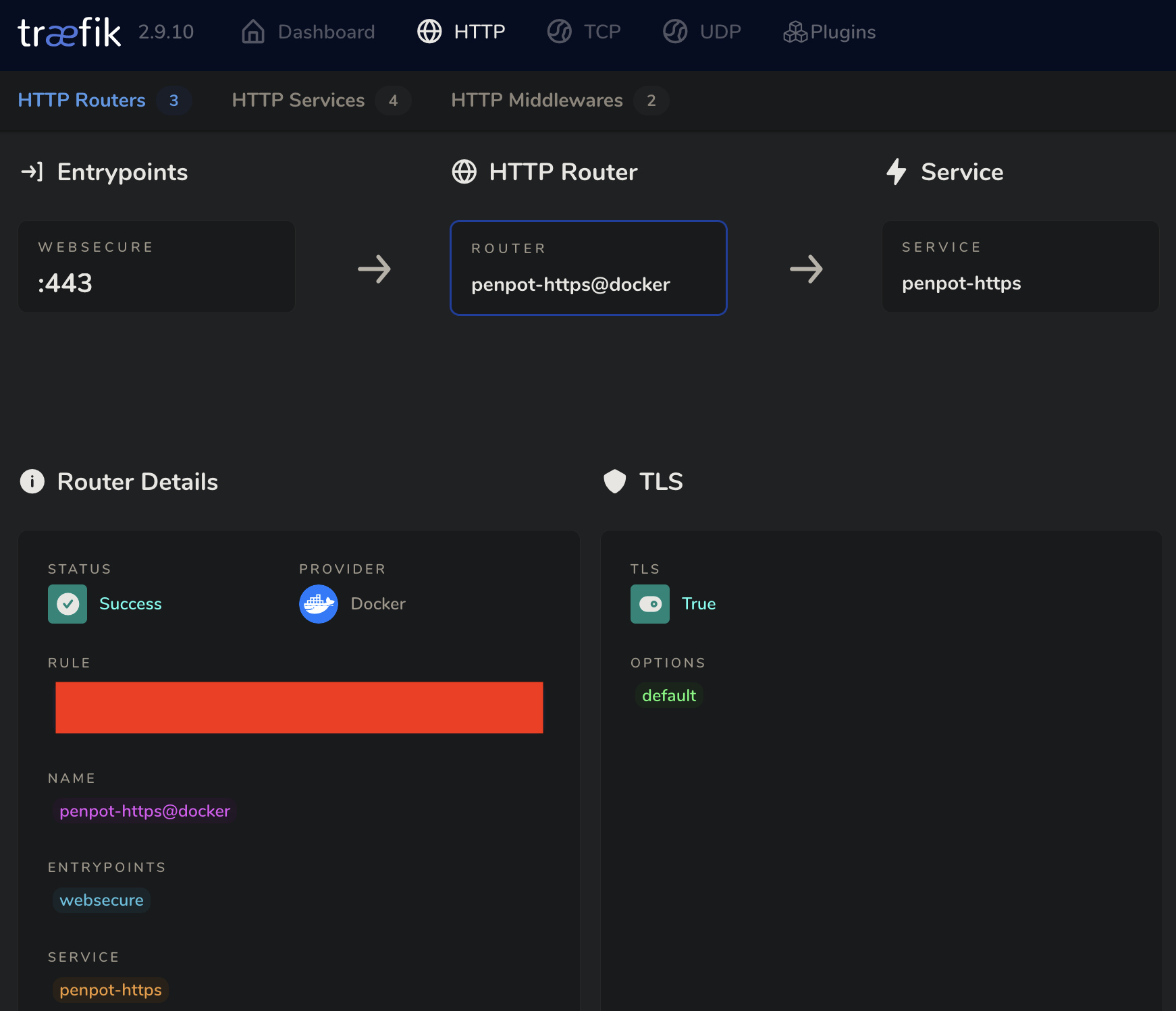Open the Plugins page
The height and width of the screenshot is (1011, 1176).
(830, 32)
